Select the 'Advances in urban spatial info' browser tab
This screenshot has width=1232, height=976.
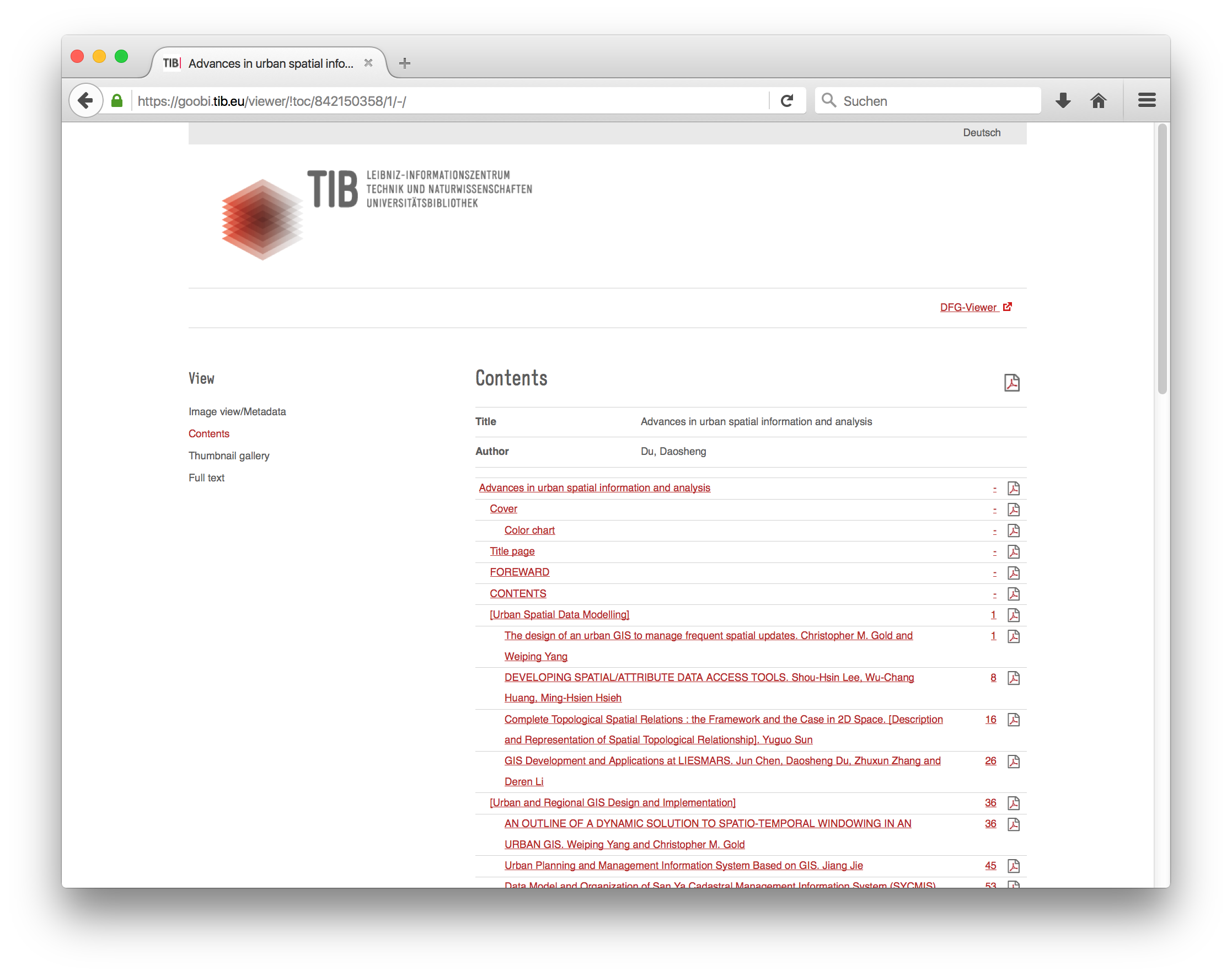[269, 63]
